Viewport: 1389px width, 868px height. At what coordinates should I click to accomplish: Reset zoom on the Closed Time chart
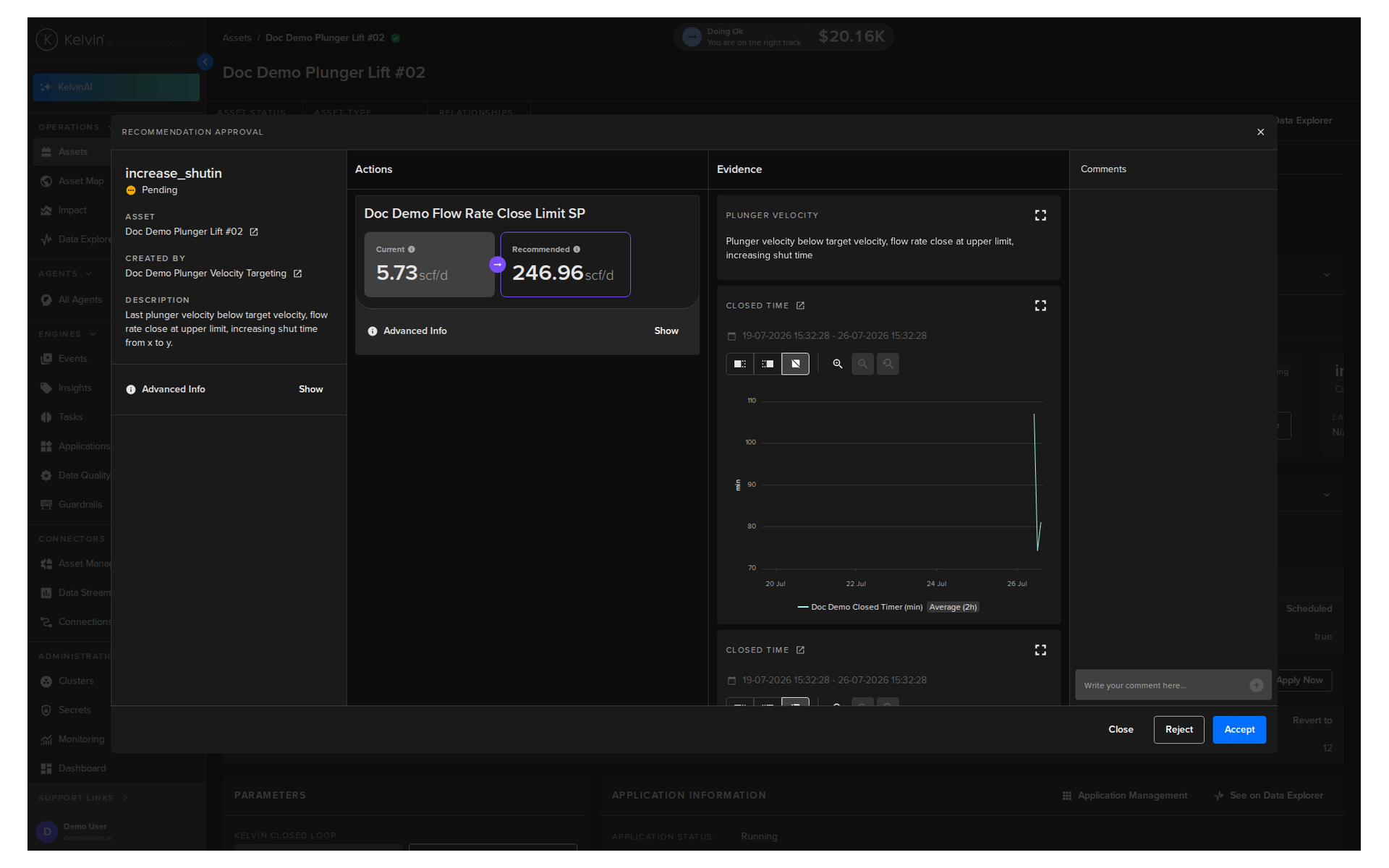(888, 364)
